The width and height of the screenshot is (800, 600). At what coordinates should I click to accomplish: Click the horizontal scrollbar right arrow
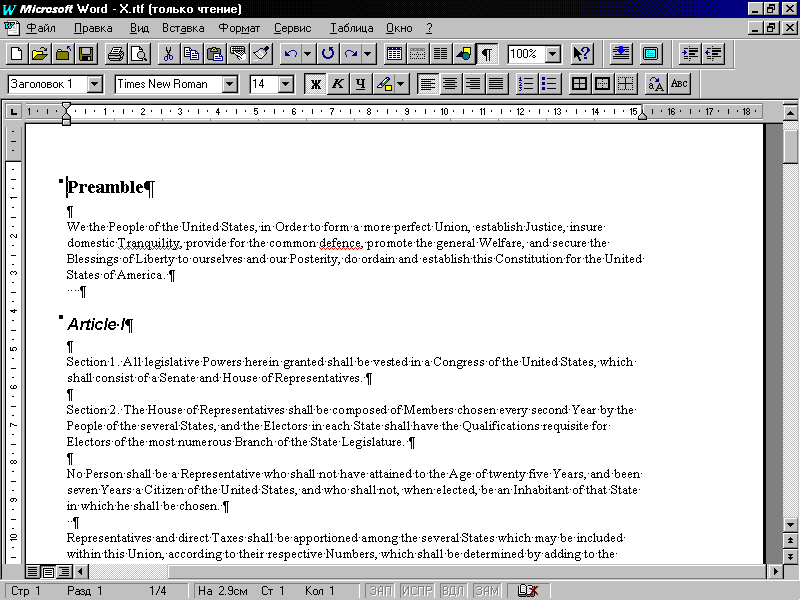(x=776, y=571)
